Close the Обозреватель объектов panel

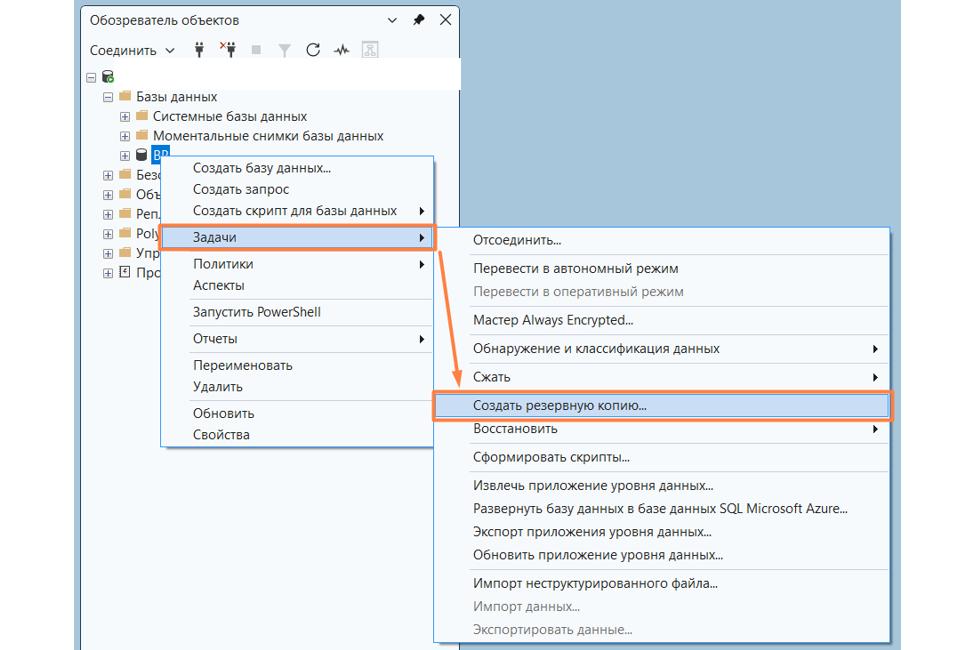(445, 20)
